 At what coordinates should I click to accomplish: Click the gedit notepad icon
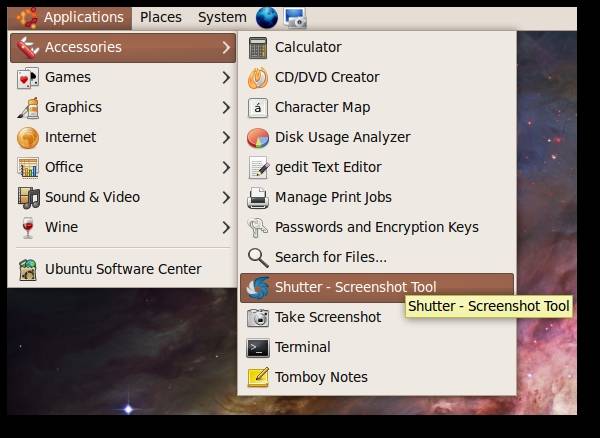pos(258,168)
